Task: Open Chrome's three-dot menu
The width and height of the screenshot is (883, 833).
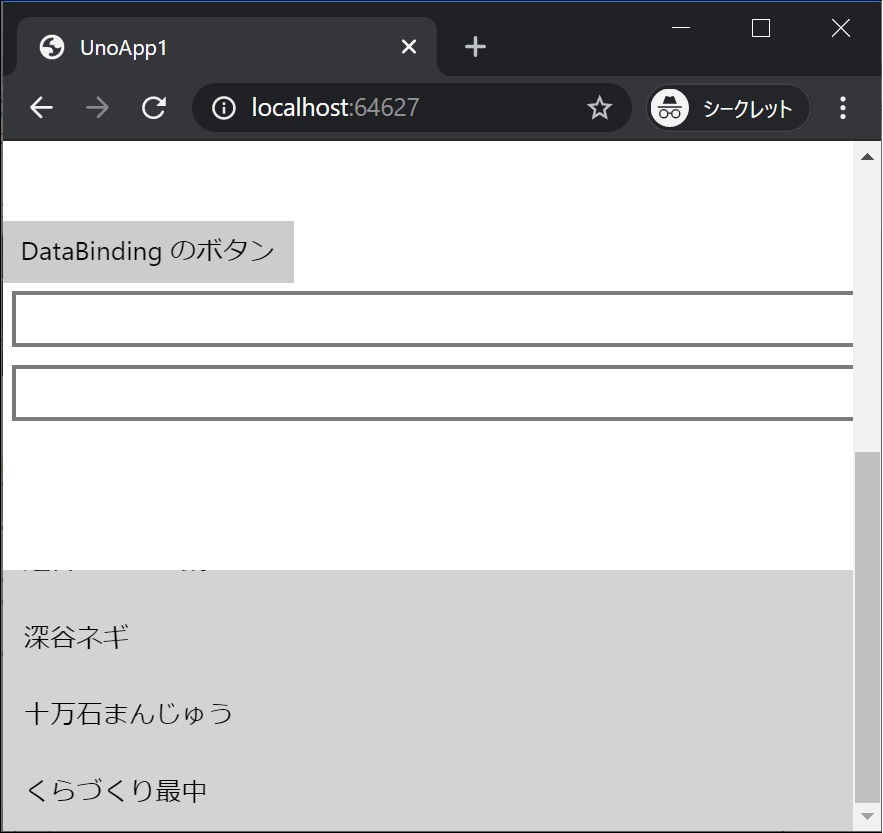Action: [x=843, y=108]
